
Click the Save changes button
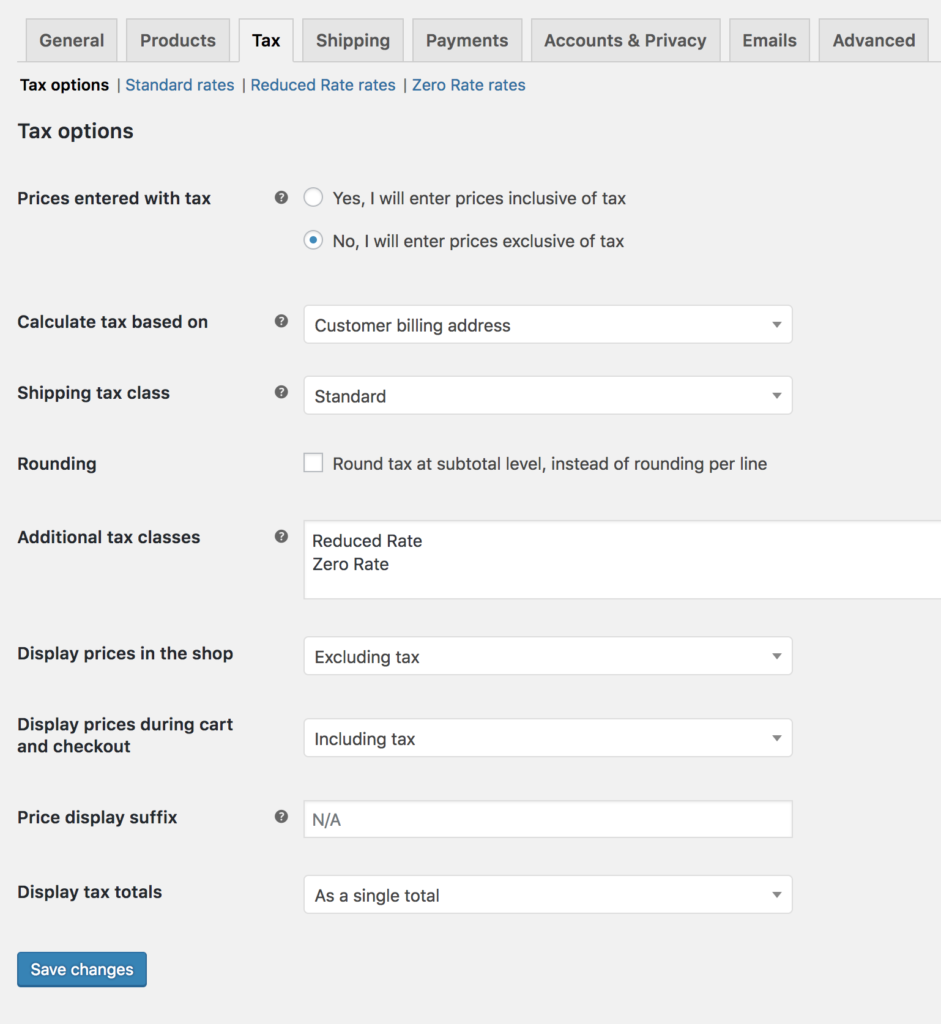point(81,969)
